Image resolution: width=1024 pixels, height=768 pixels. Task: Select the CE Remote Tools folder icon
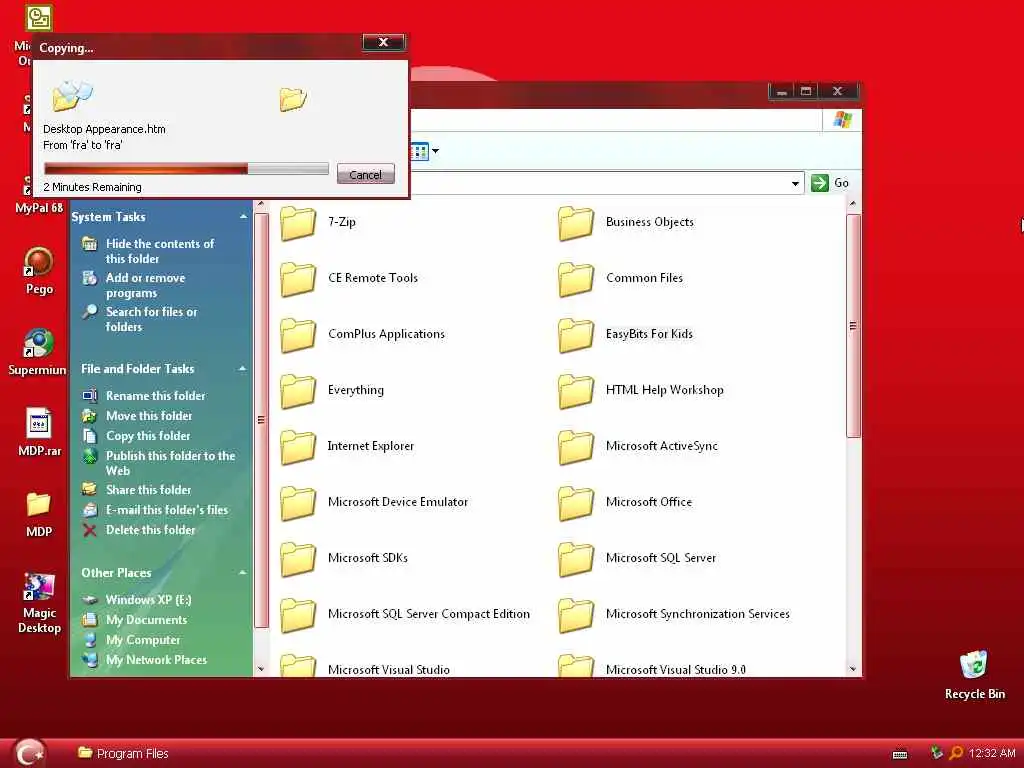298,279
